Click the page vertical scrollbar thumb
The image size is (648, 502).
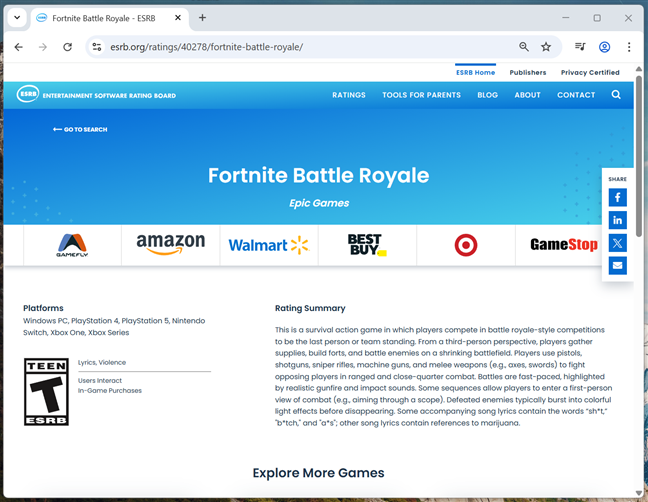coord(639,156)
